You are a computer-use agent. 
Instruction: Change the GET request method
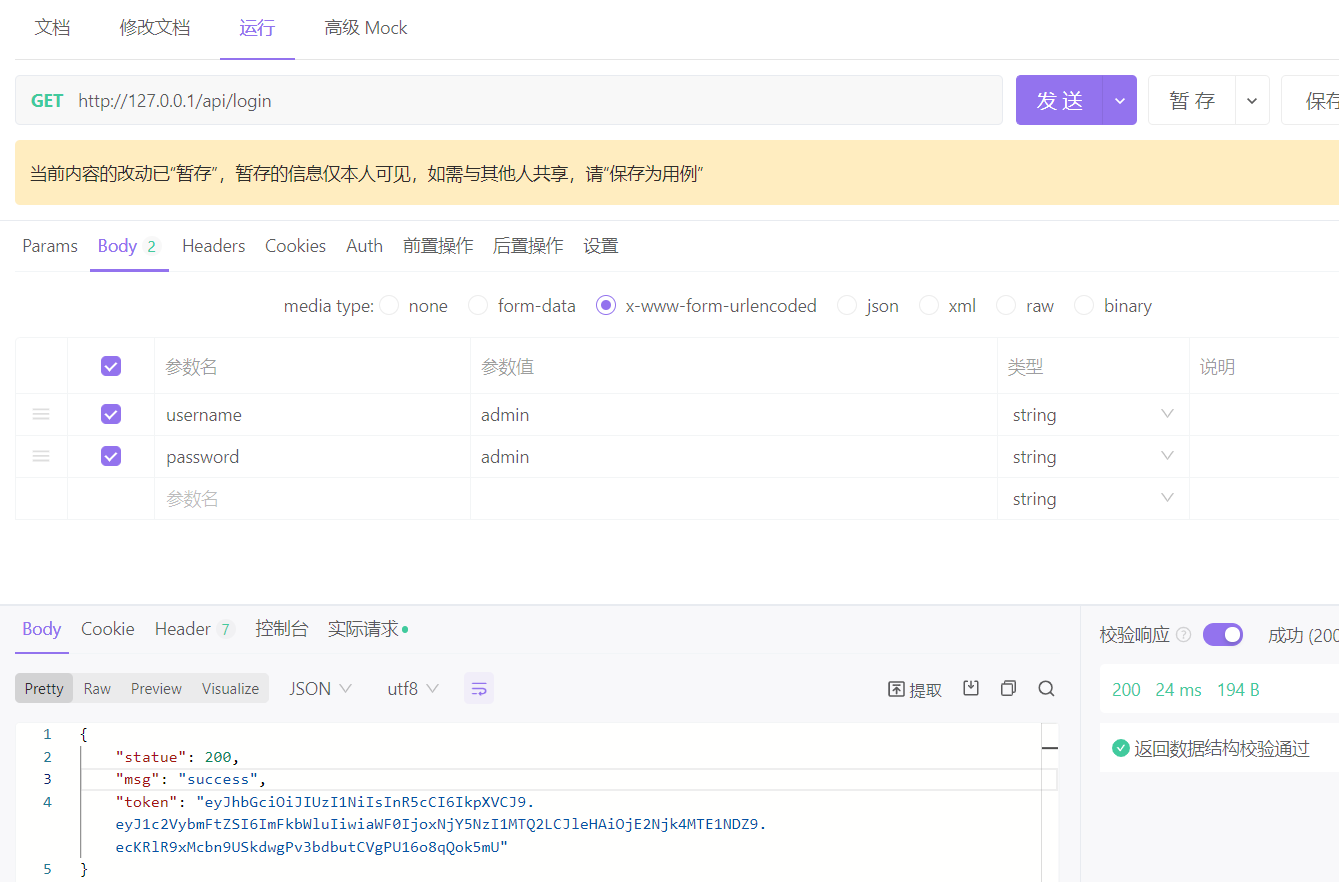(x=47, y=100)
